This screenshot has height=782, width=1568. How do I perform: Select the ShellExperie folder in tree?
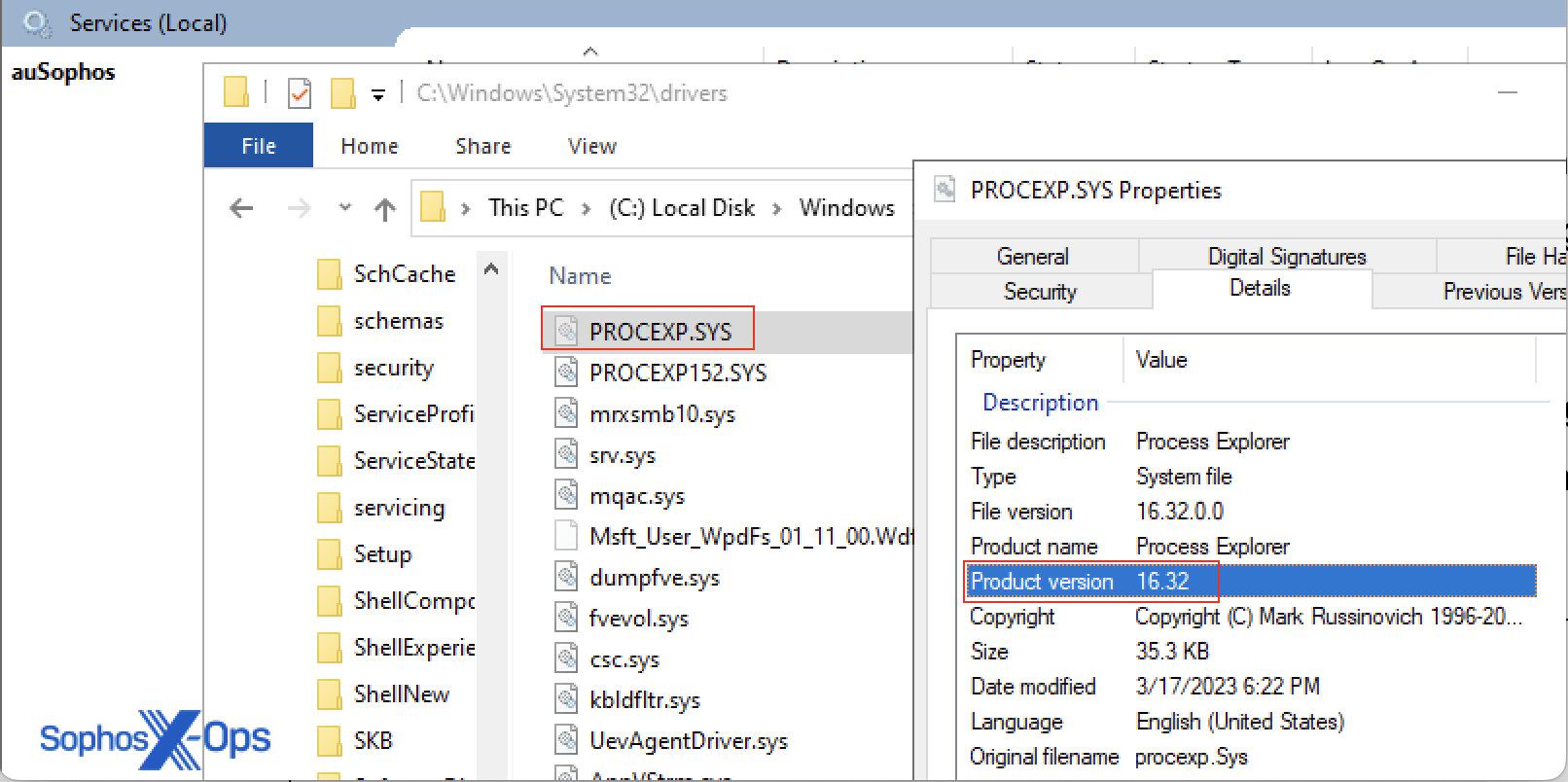click(x=397, y=648)
